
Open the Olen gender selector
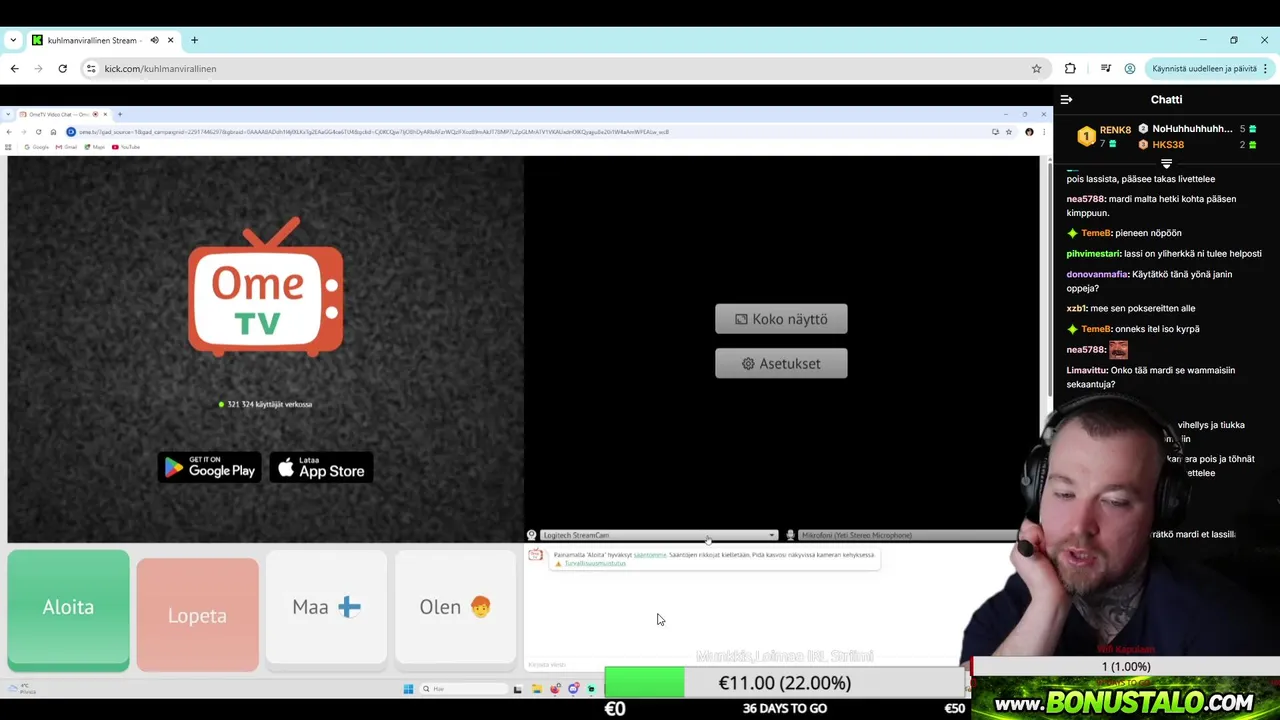tap(455, 607)
